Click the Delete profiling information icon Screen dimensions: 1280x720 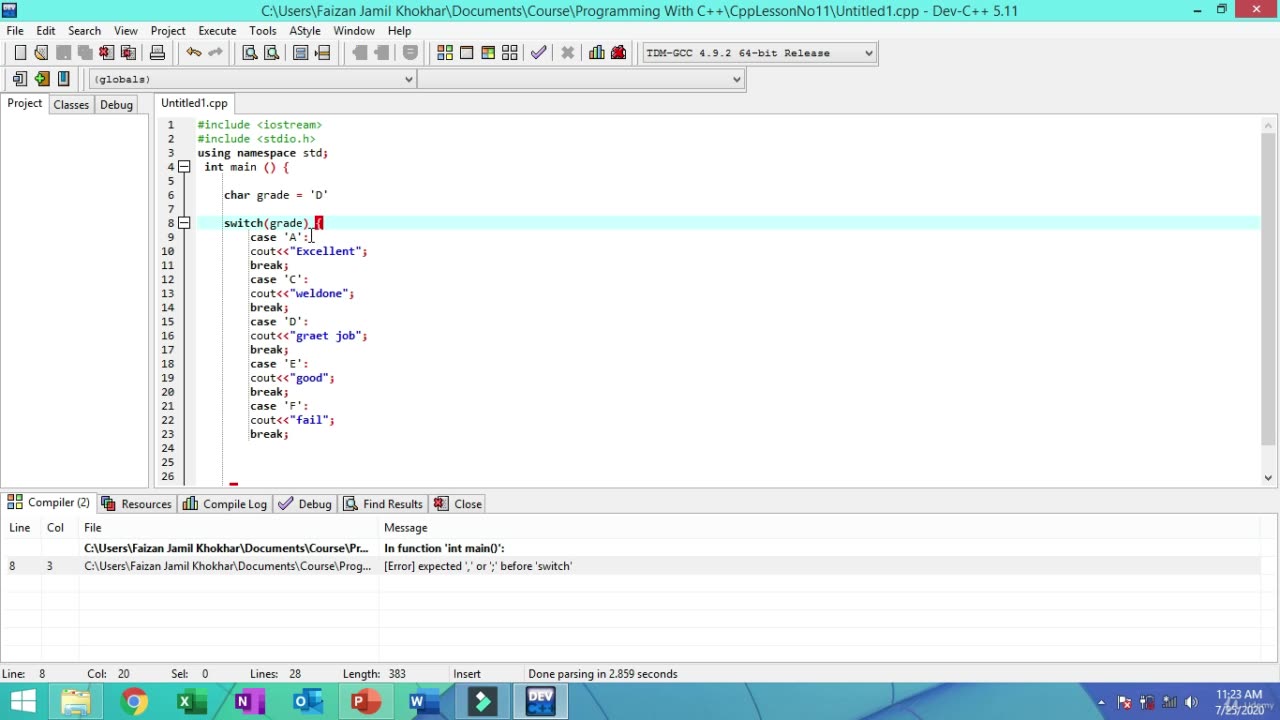point(619,53)
